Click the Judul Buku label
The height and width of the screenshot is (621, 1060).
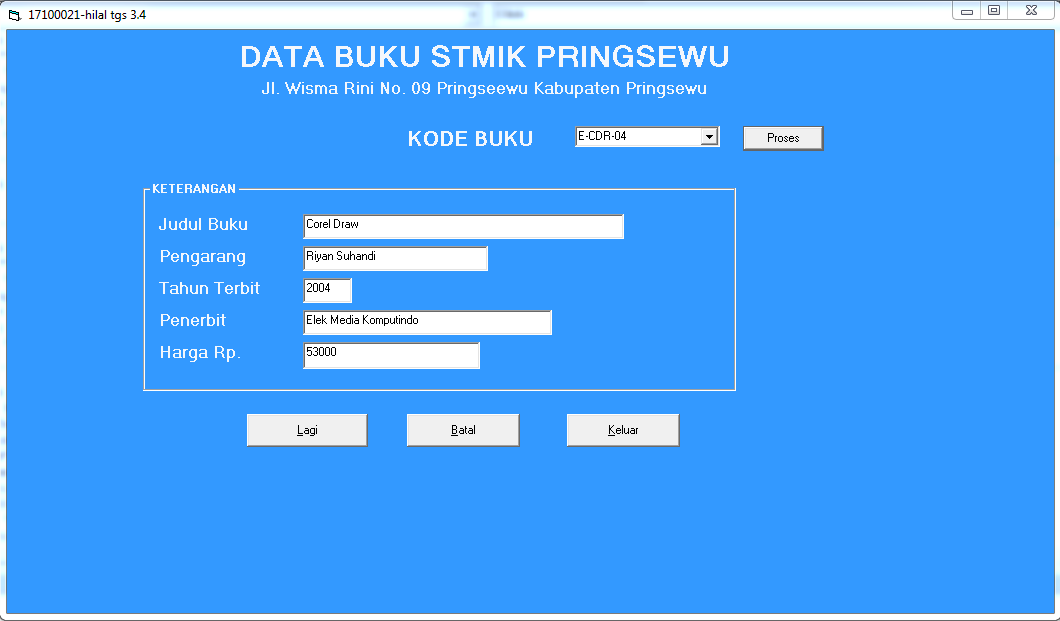pyautogui.click(x=203, y=224)
